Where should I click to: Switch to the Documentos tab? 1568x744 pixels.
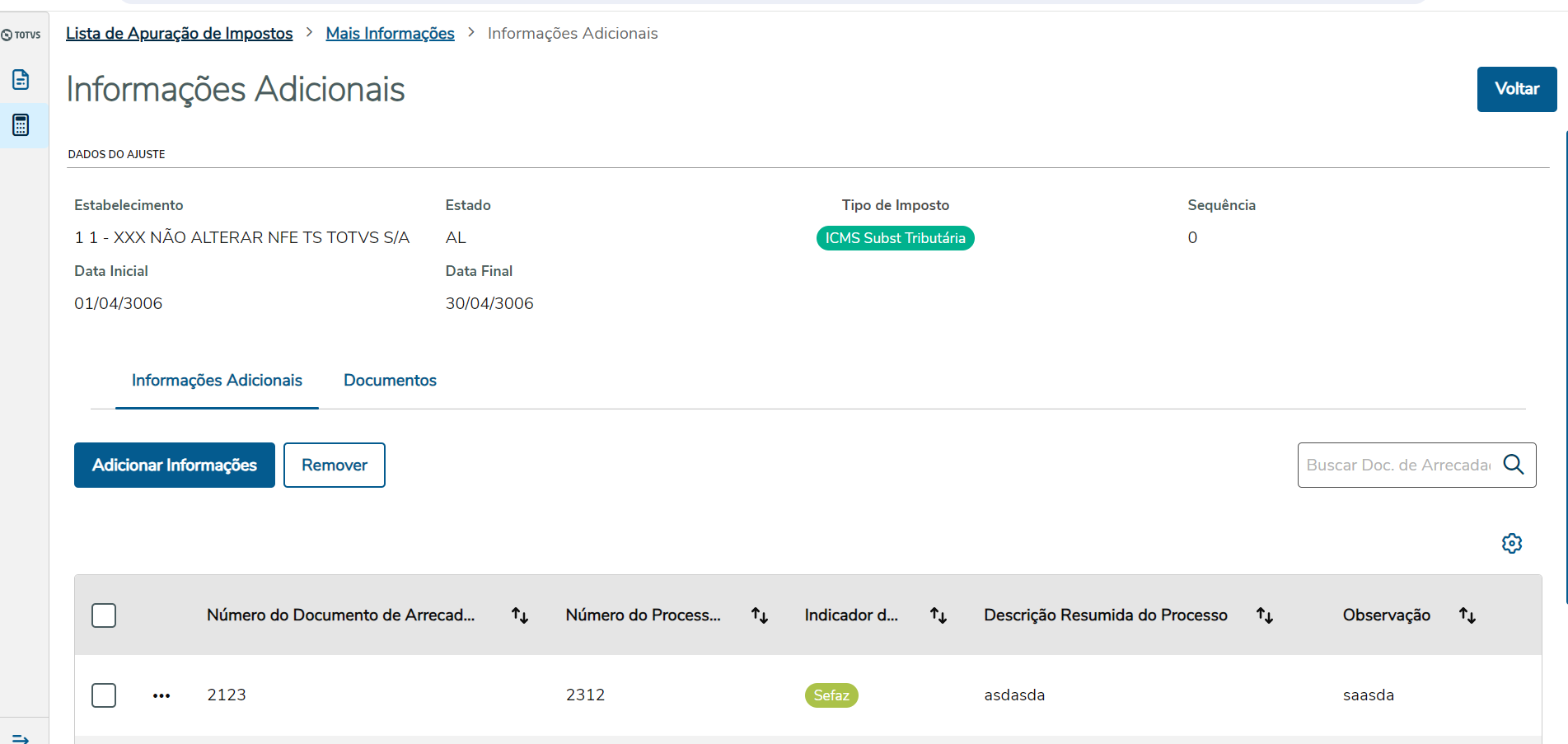click(x=390, y=381)
